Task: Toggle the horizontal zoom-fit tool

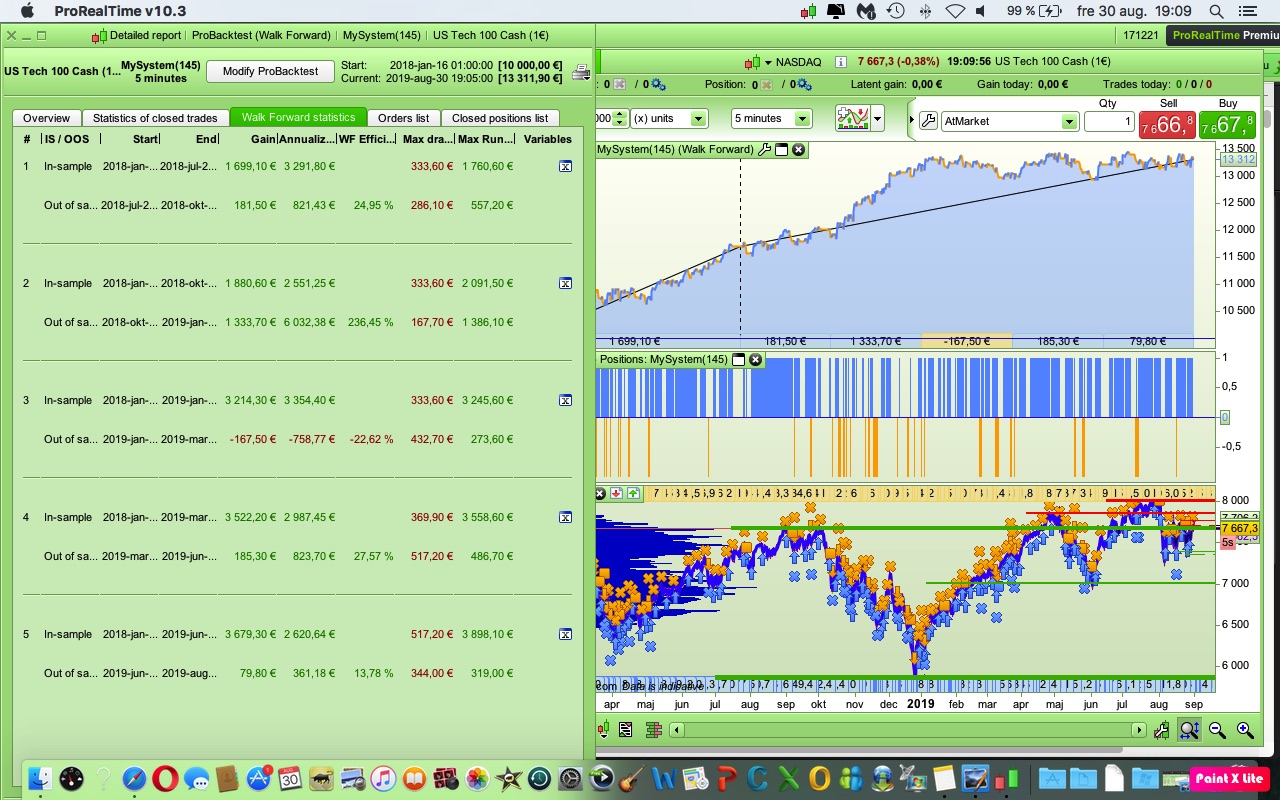Action: point(1189,730)
